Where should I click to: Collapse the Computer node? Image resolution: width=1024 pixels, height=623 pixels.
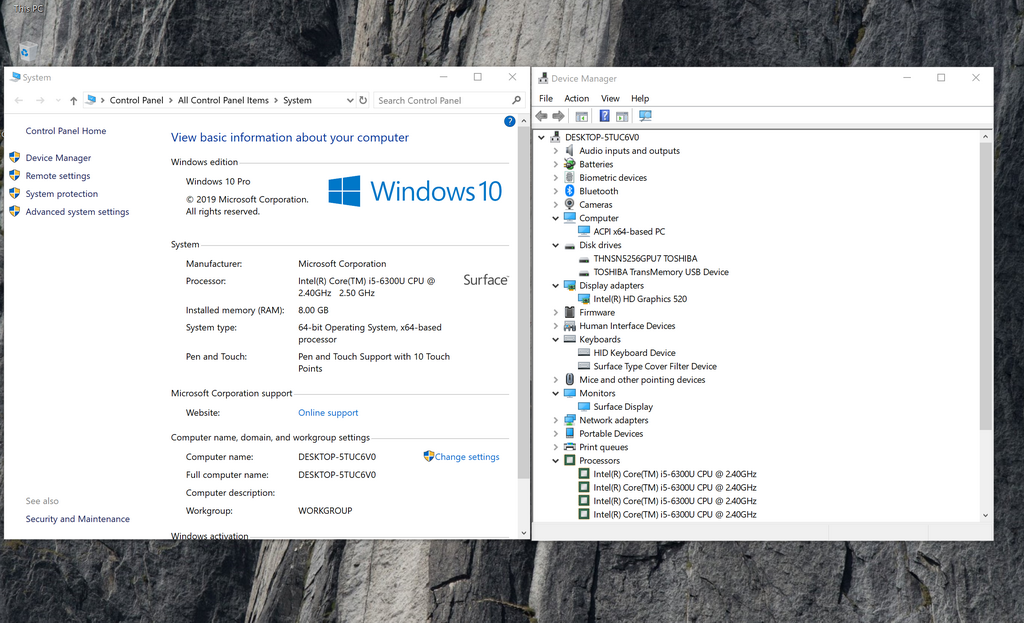pyautogui.click(x=556, y=218)
